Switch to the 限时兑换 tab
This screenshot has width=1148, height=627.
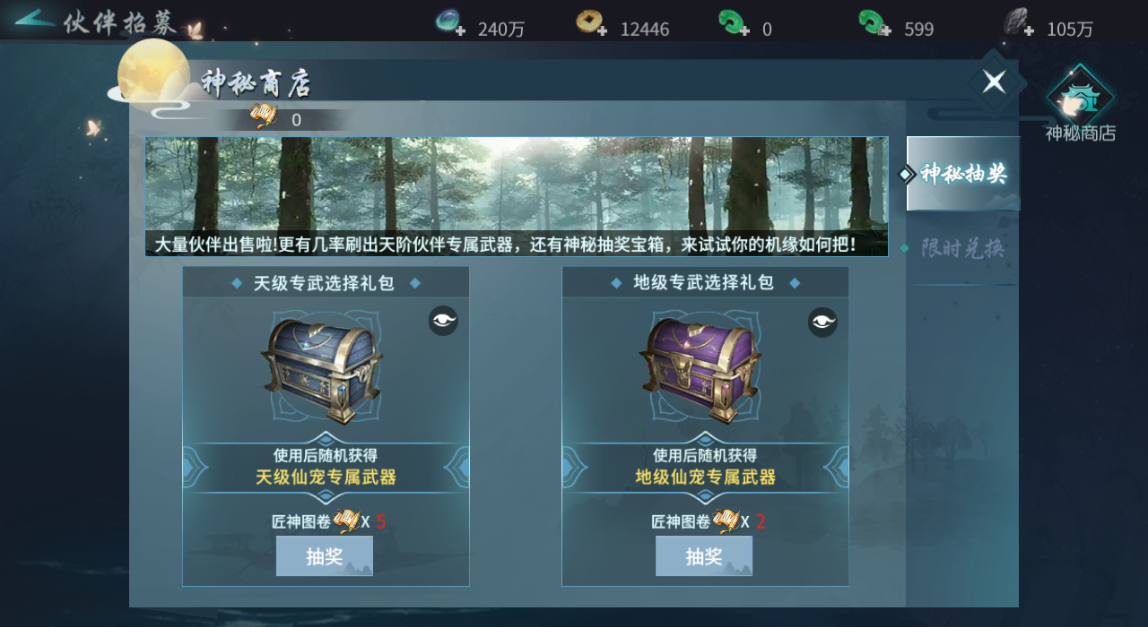click(962, 248)
